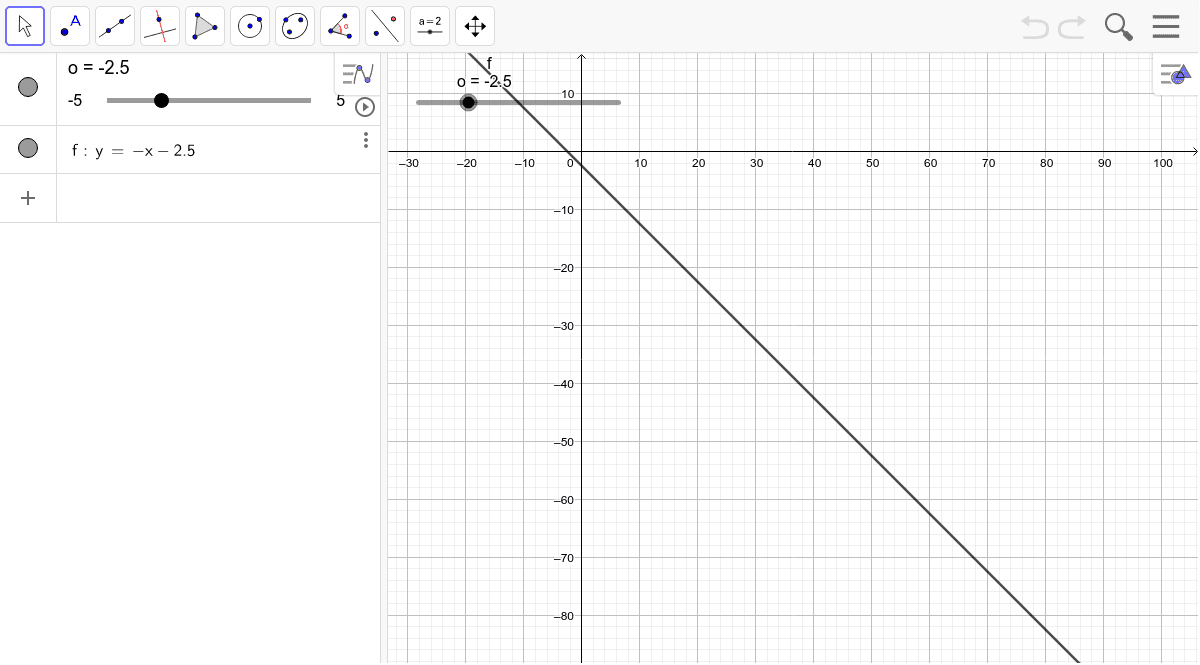Select the Line tool

pos(114,26)
